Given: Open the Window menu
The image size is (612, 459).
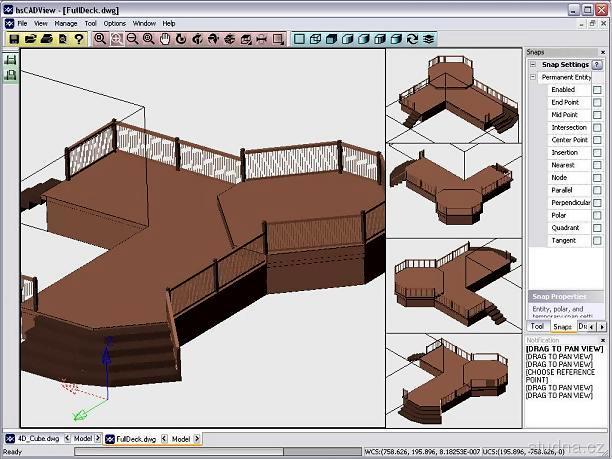Looking at the screenshot, I should [x=144, y=23].
